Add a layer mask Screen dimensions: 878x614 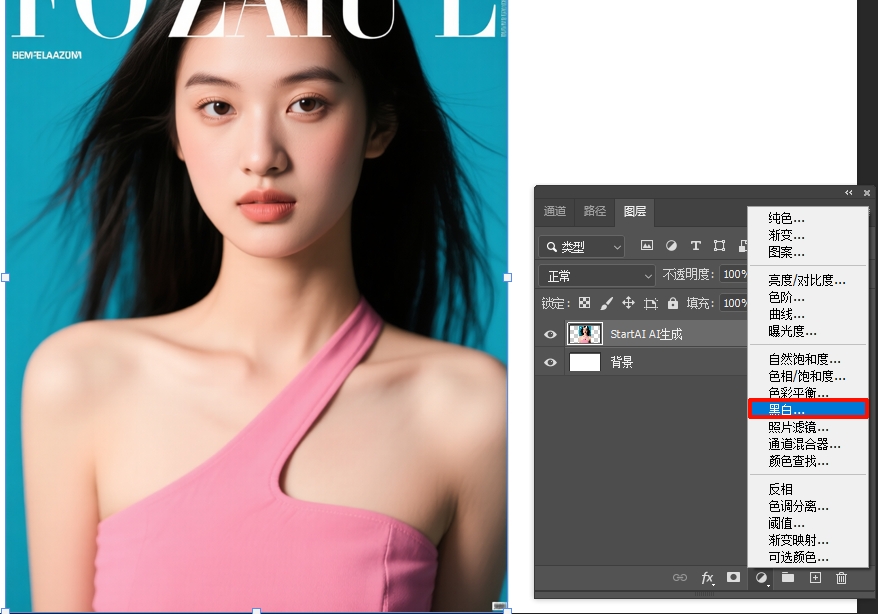click(x=733, y=578)
